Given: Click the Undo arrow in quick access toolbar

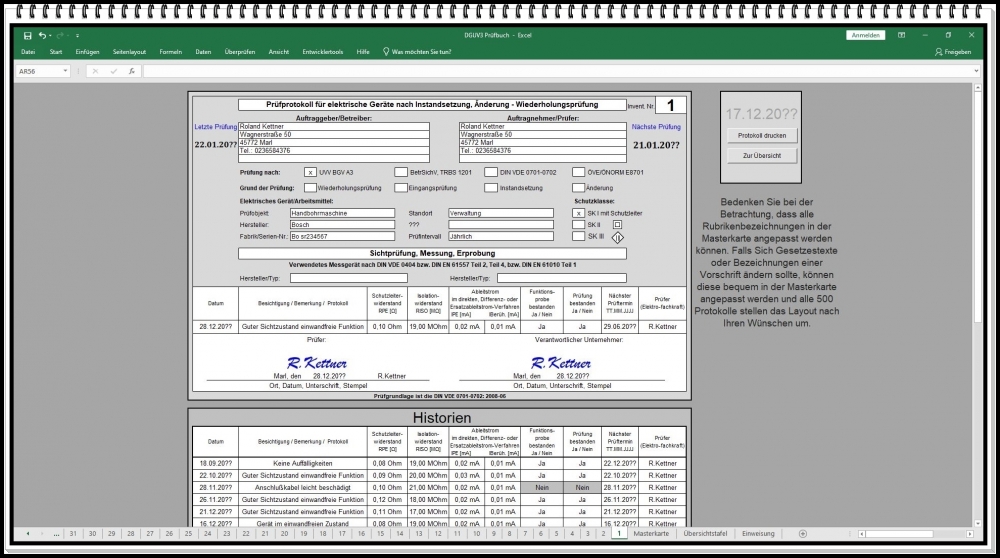Looking at the screenshot, I should (x=40, y=35).
